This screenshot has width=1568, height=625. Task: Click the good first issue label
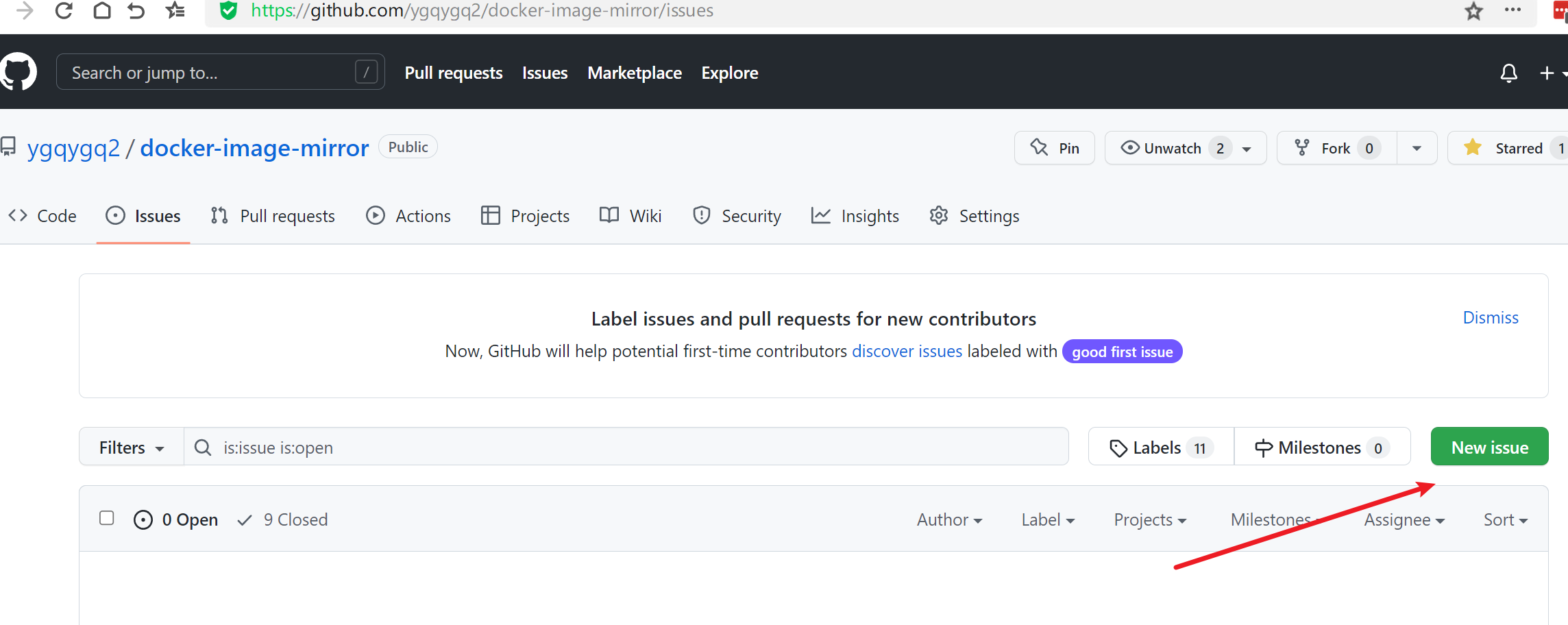pyautogui.click(x=1122, y=352)
